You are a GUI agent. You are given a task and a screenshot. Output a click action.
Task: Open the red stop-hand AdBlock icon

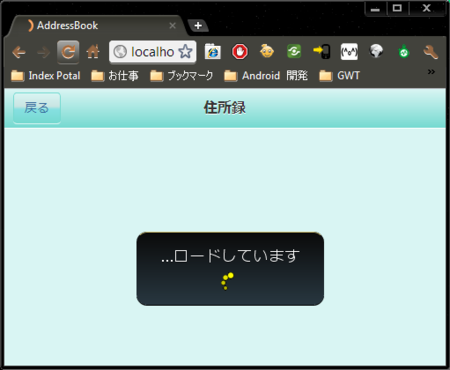[240, 52]
